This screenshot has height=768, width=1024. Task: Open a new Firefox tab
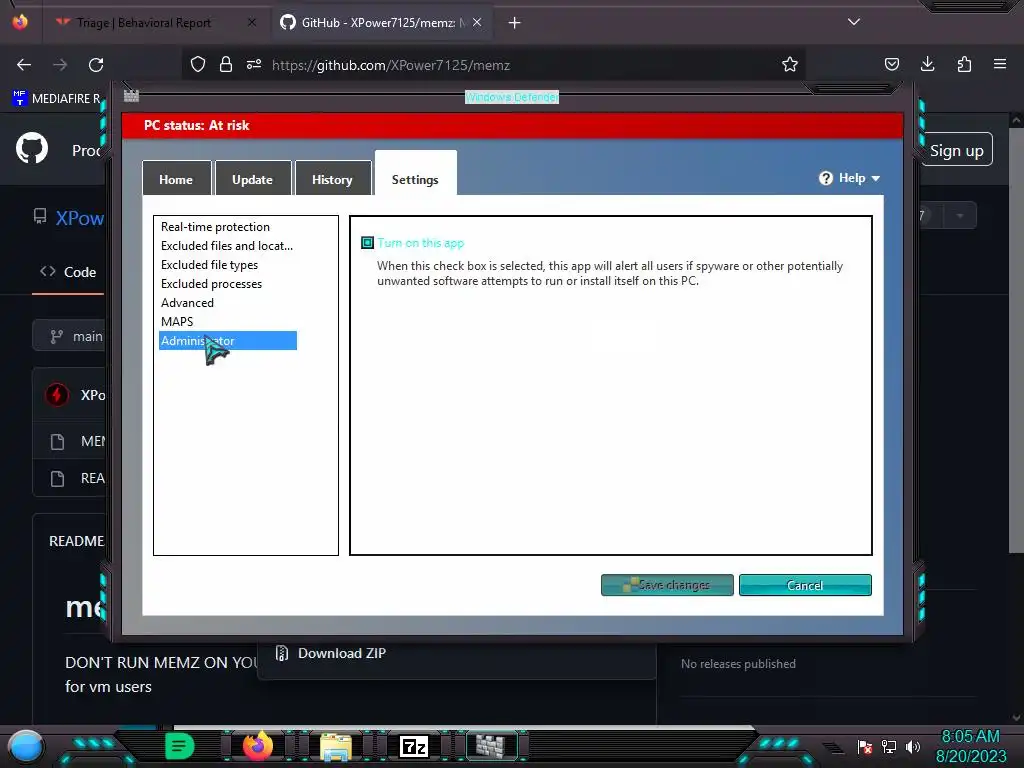tap(515, 23)
